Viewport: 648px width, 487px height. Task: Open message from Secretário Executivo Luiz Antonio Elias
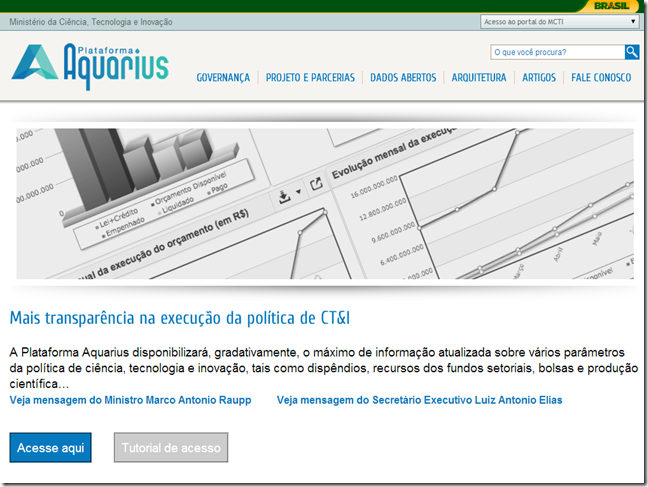[419, 400]
